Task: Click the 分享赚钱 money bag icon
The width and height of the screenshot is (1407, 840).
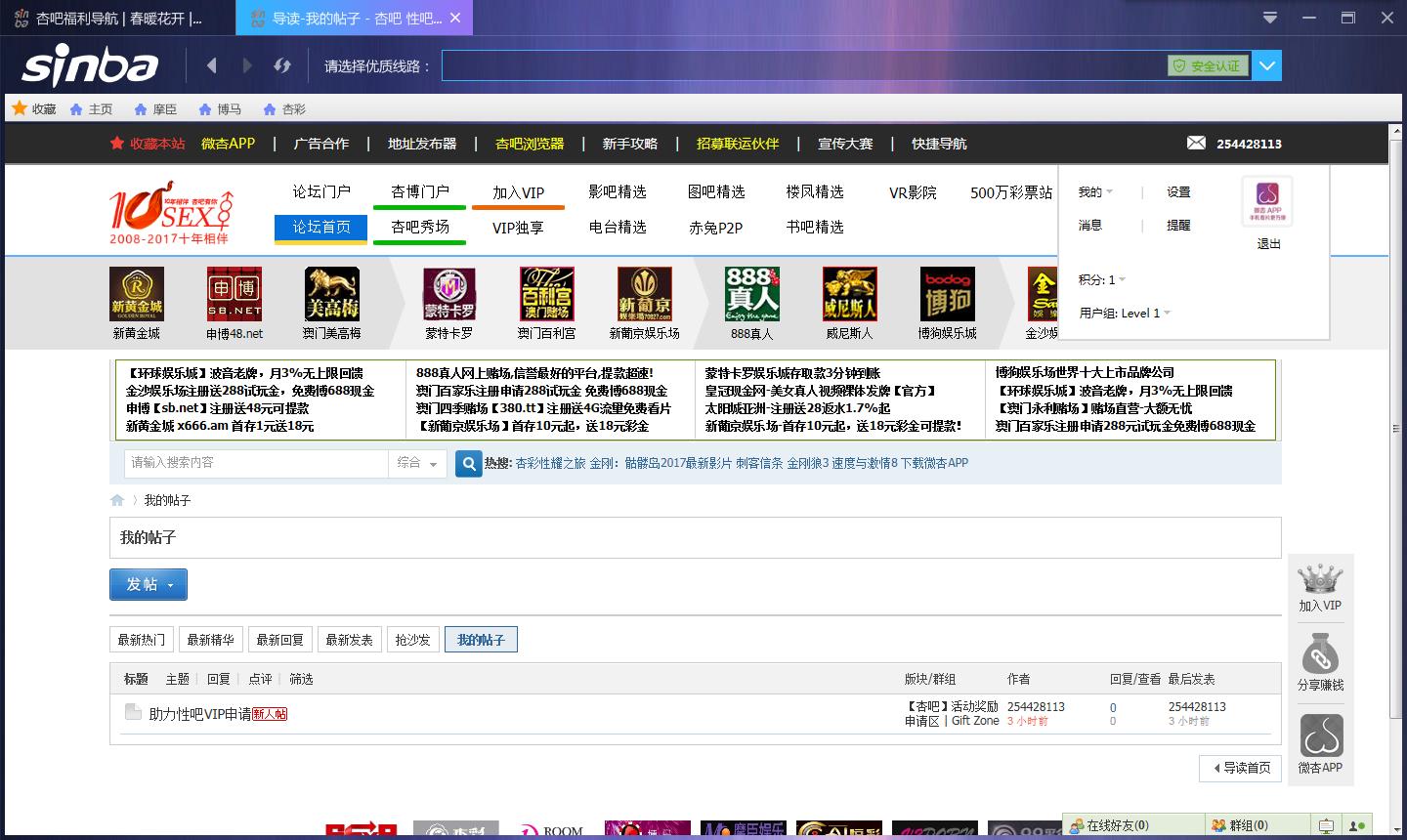Action: (x=1320, y=655)
